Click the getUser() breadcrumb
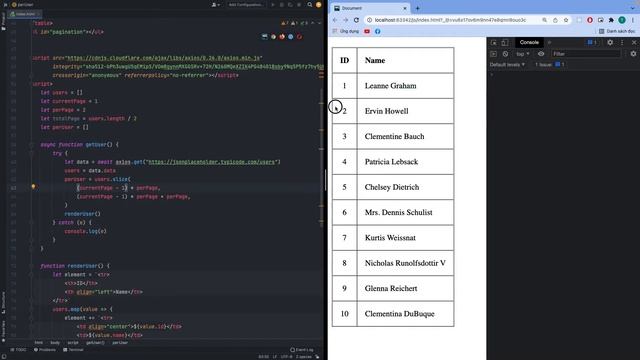 95,343
